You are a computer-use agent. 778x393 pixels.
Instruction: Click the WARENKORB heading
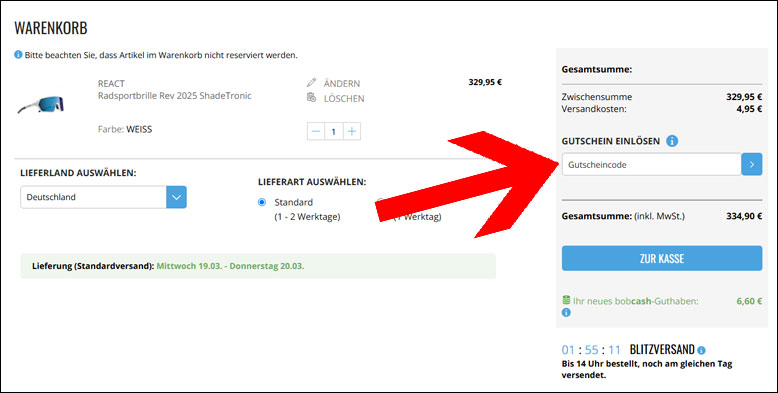coord(51,28)
